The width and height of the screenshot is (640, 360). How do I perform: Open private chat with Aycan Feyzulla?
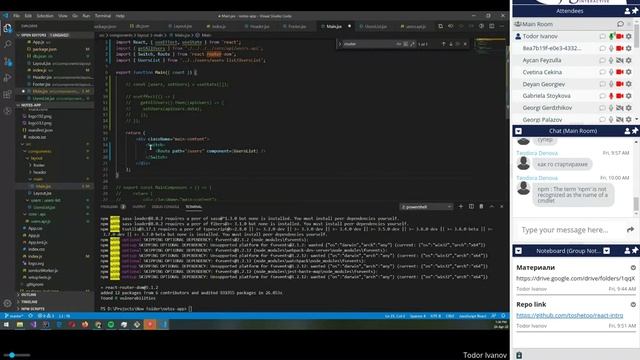[x=602, y=60]
